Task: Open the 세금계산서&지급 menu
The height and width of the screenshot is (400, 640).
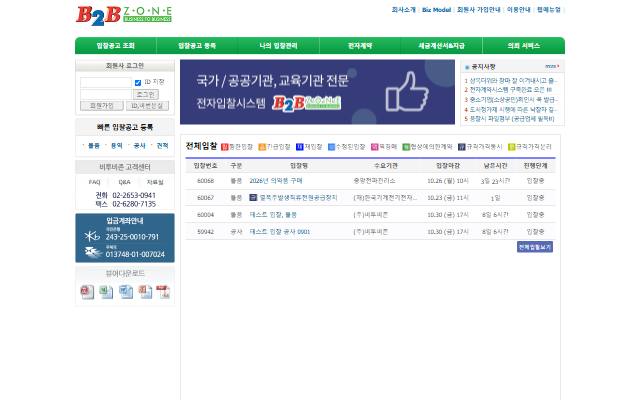Action: pos(442,46)
